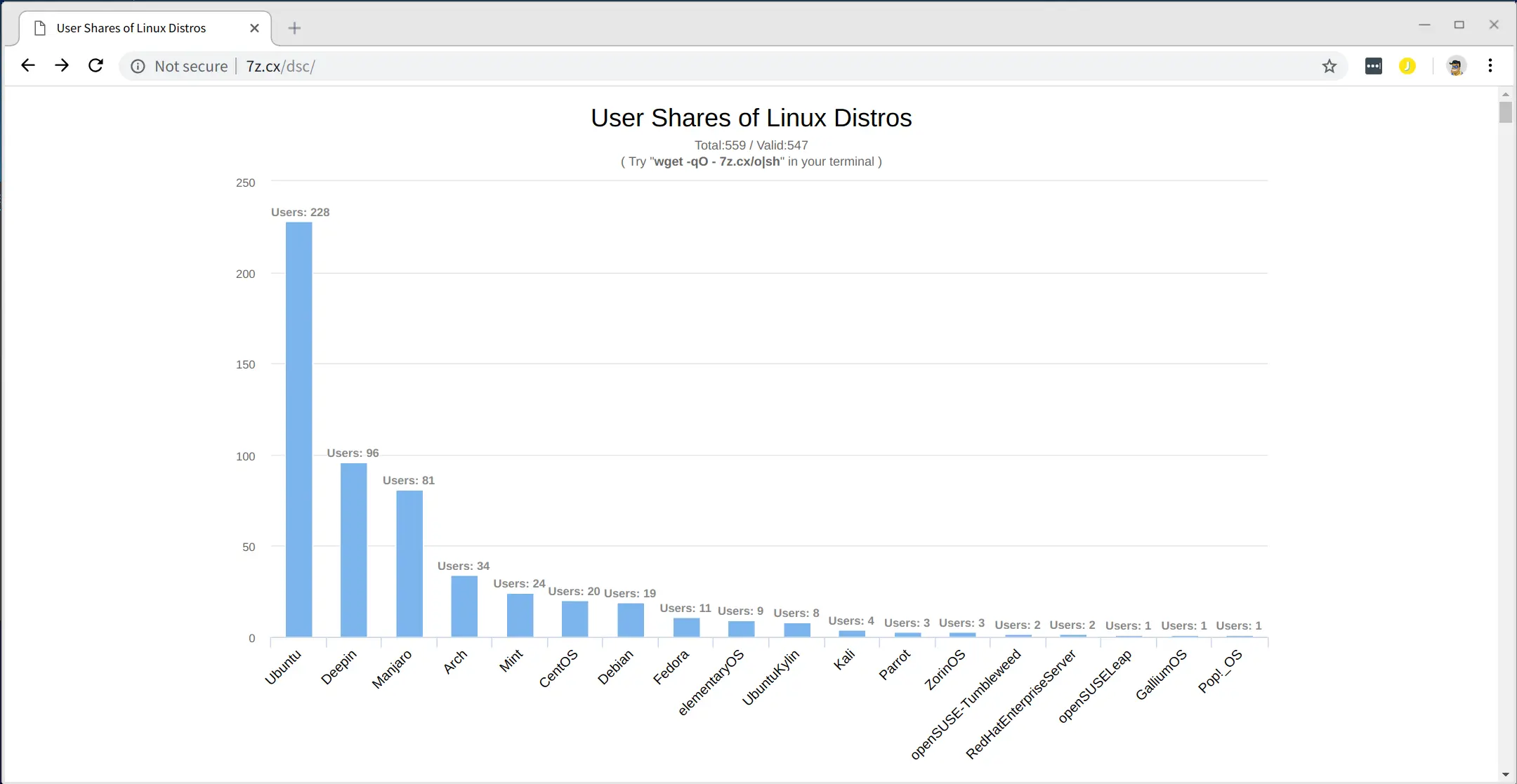Click the browser back arrow
This screenshot has width=1517, height=784.
(28, 65)
